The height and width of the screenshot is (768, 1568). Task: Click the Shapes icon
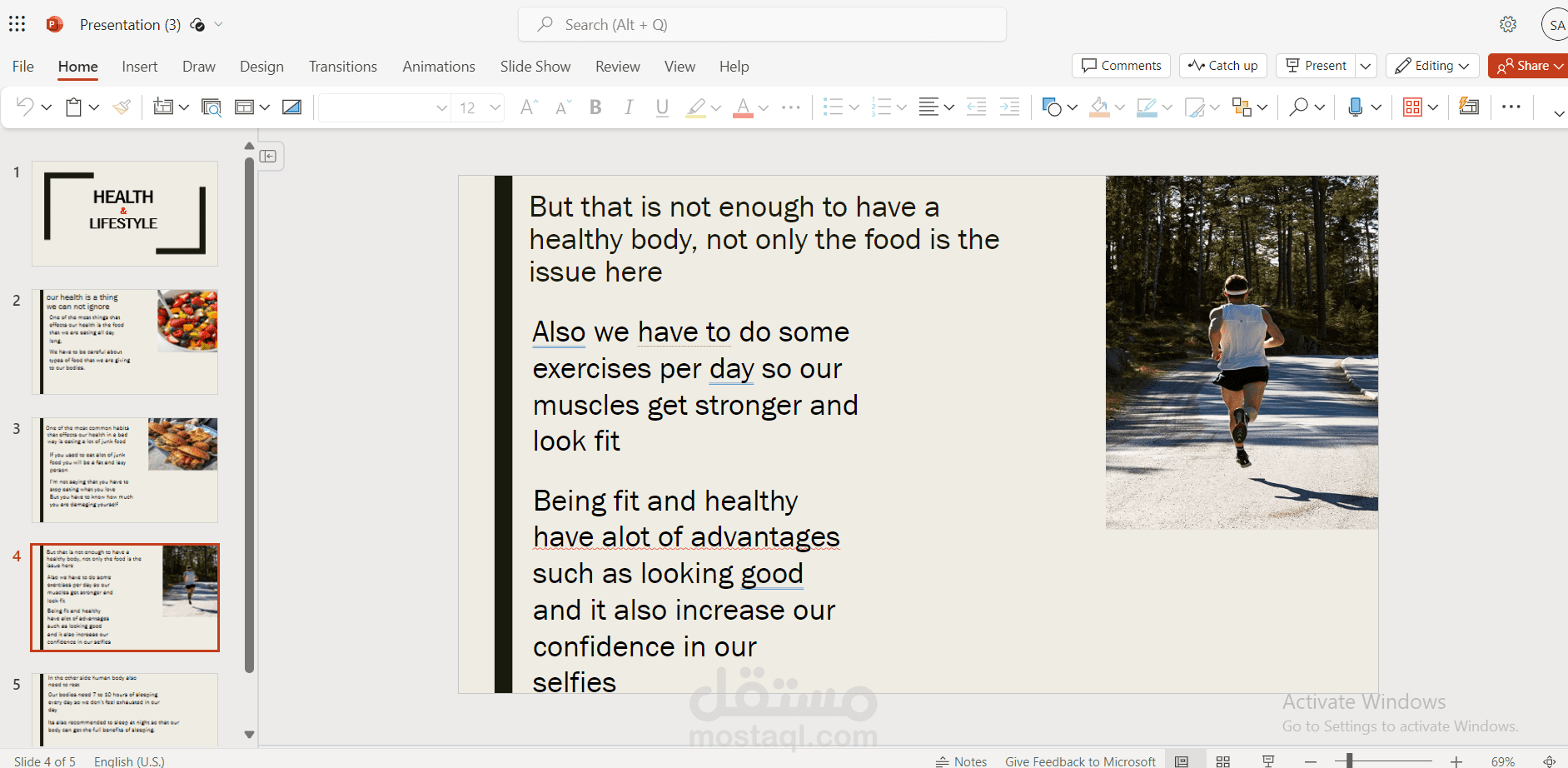click(x=1052, y=107)
